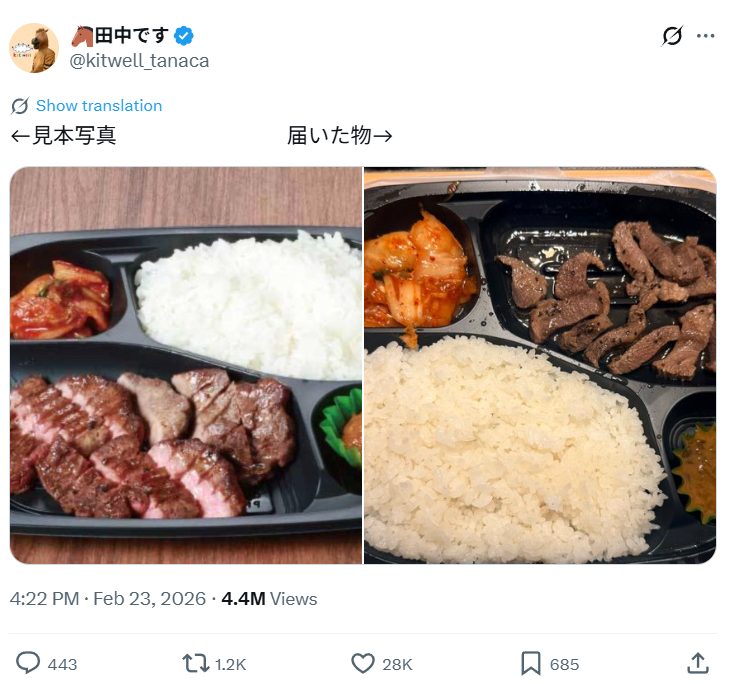
Task: Repost using the 1.2K retweet icon
Action: coord(196,664)
